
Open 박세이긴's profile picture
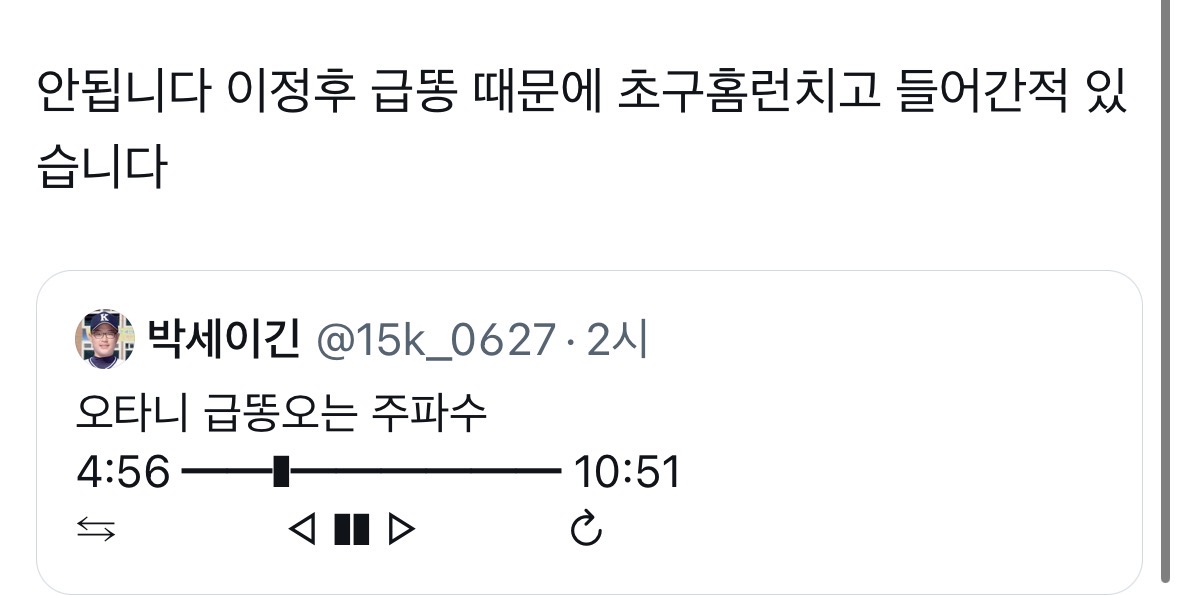pos(105,338)
